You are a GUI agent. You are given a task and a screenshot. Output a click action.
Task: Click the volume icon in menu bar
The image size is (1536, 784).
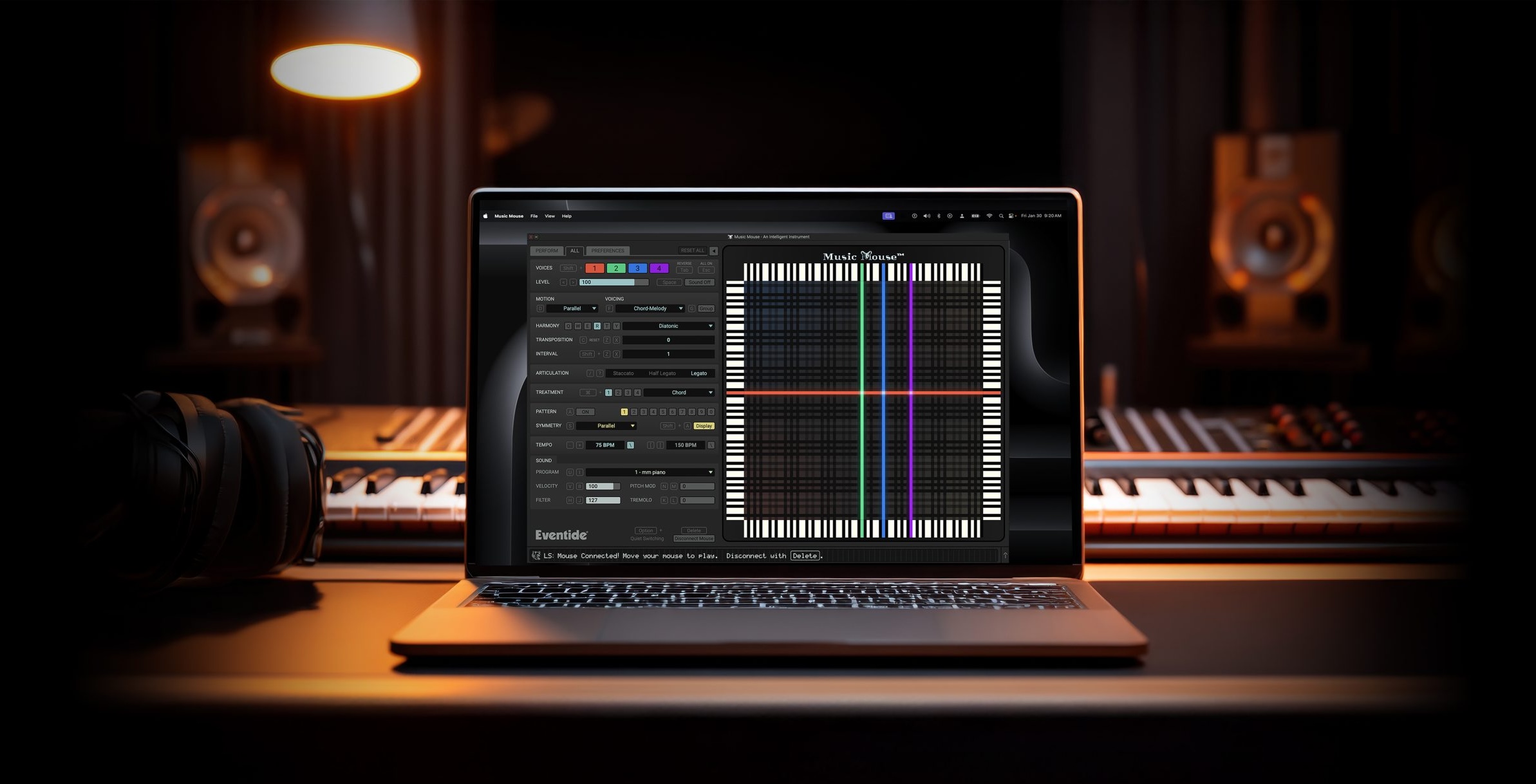pos(926,216)
